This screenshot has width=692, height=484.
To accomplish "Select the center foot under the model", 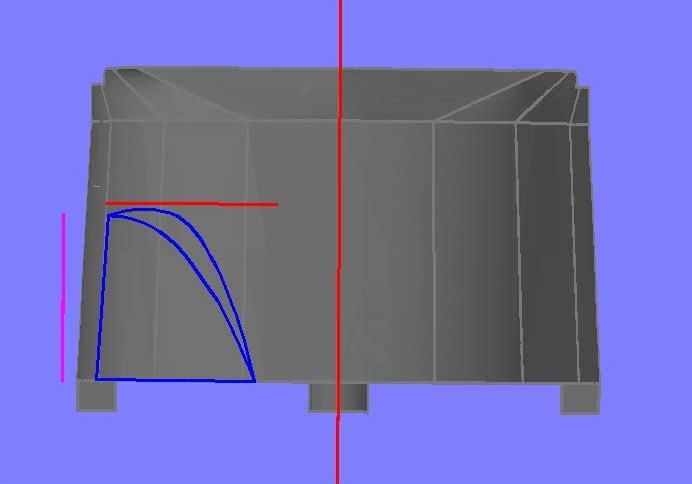I will point(338,397).
